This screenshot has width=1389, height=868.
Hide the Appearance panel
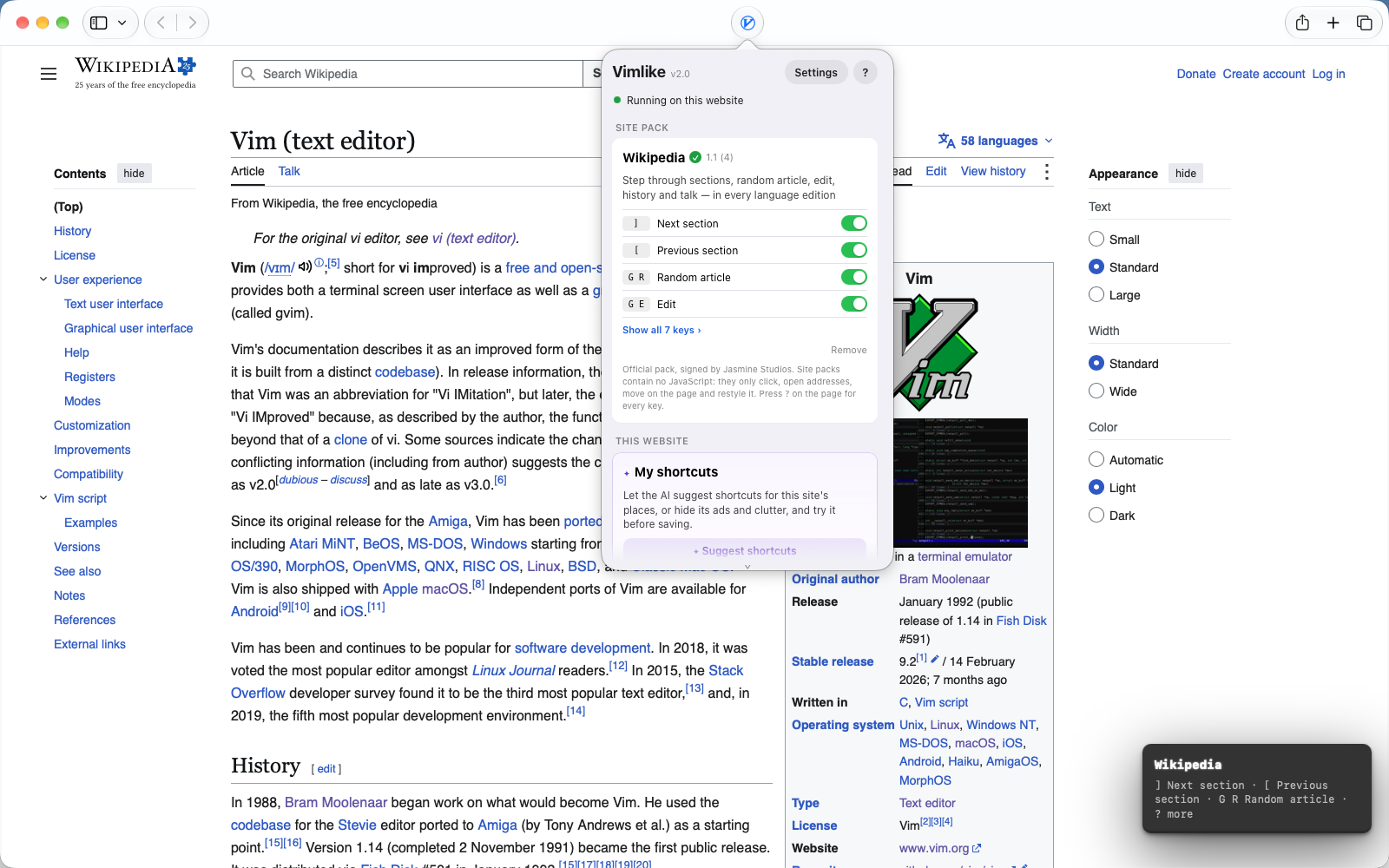(x=1186, y=174)
